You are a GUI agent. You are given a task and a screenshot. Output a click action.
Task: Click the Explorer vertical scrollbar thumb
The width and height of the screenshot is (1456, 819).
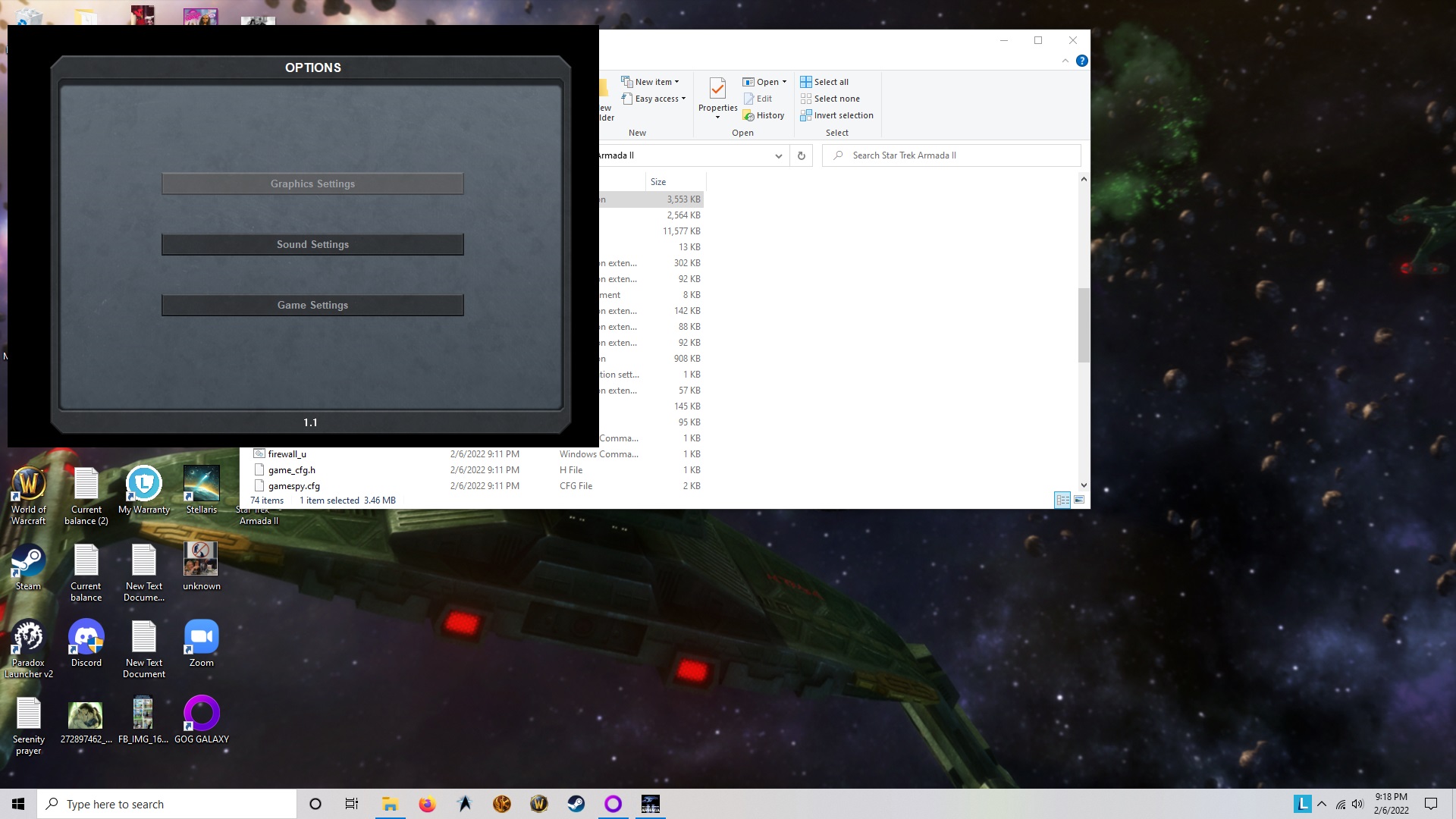pos(1084,325)
